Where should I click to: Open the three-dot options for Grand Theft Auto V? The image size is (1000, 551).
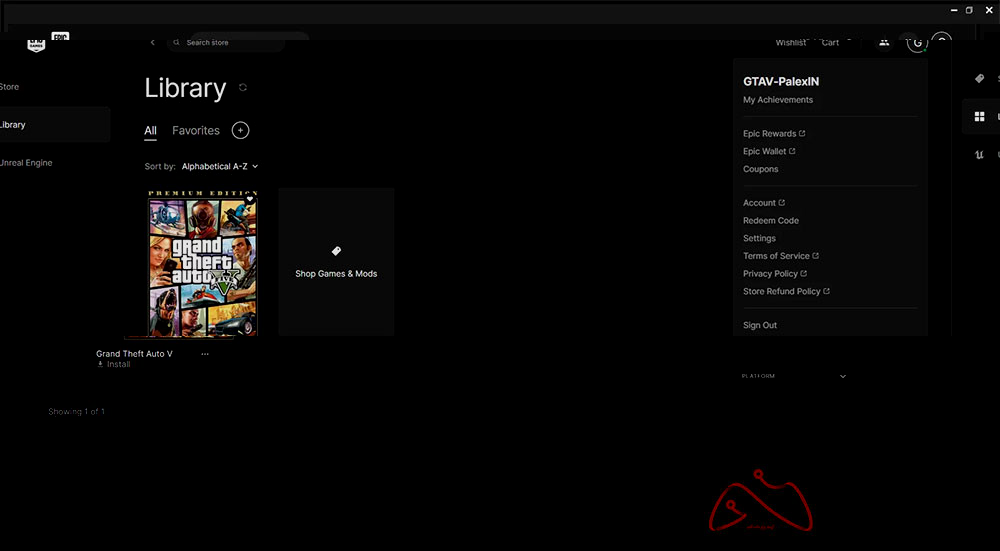tap(205, 354)
